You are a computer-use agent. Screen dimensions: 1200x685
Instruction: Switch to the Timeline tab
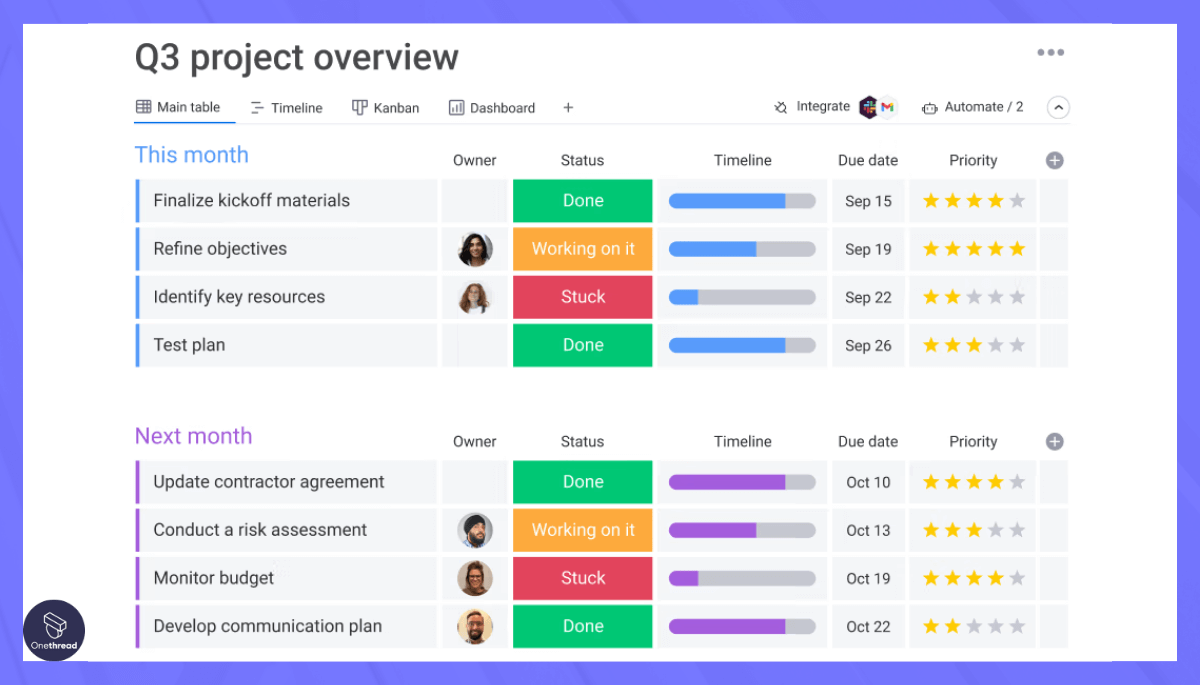tap(287, 107)
